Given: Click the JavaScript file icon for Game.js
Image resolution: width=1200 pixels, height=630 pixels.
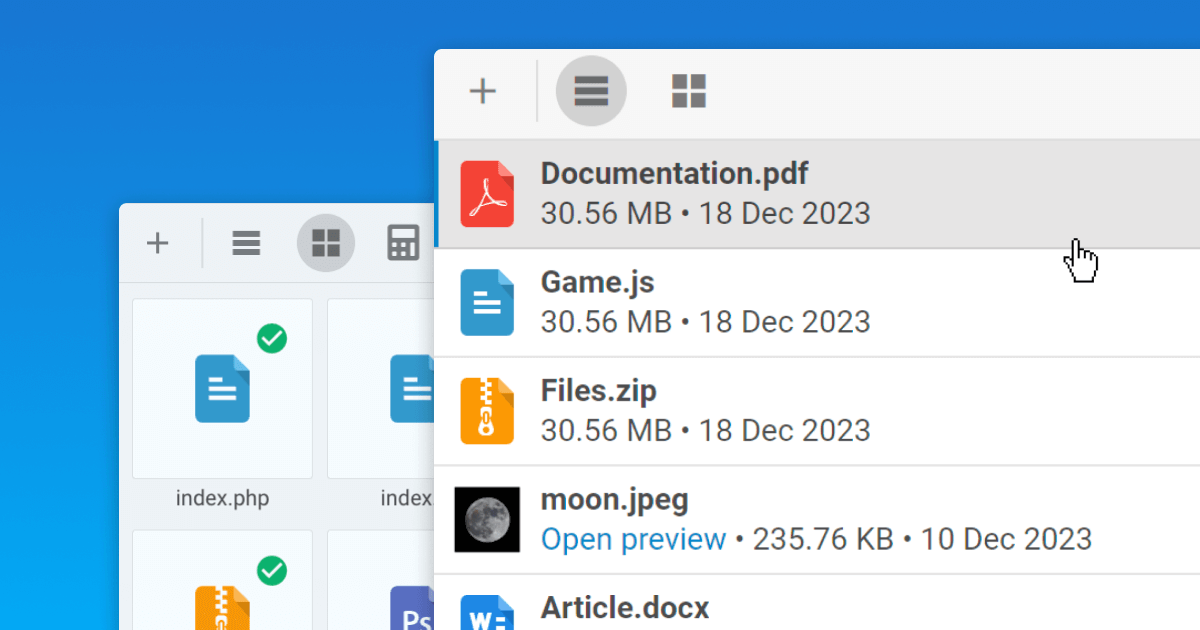Looking at the screenshot, I should coord(487,302).
